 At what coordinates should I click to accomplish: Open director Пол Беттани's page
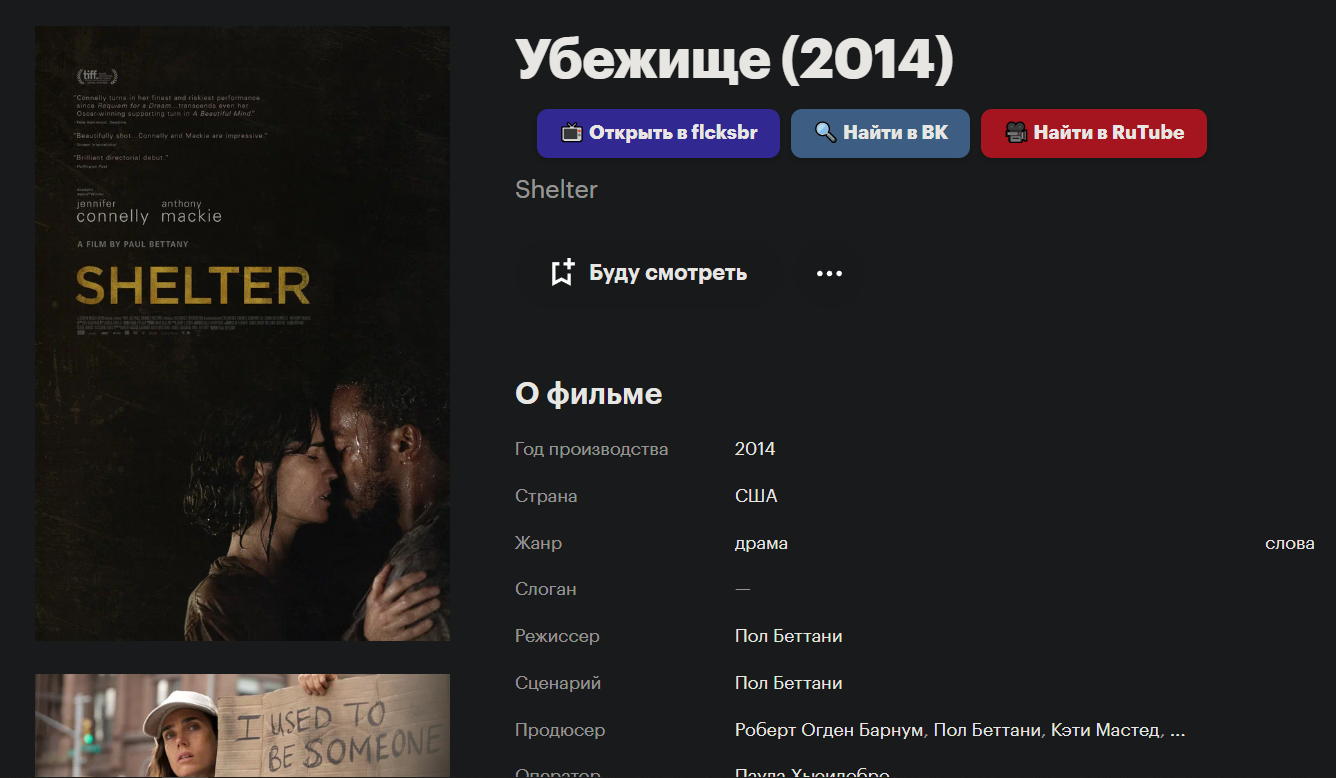pos(788,636)
